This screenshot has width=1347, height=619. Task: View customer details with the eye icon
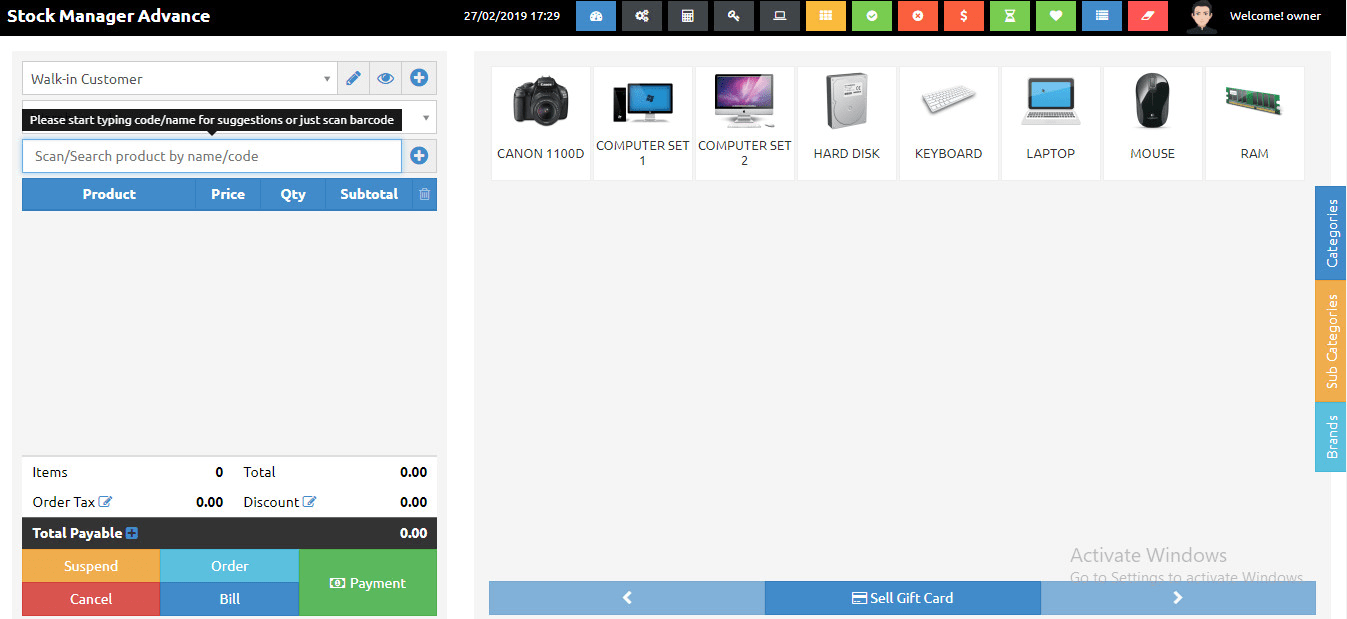point(385,78)
